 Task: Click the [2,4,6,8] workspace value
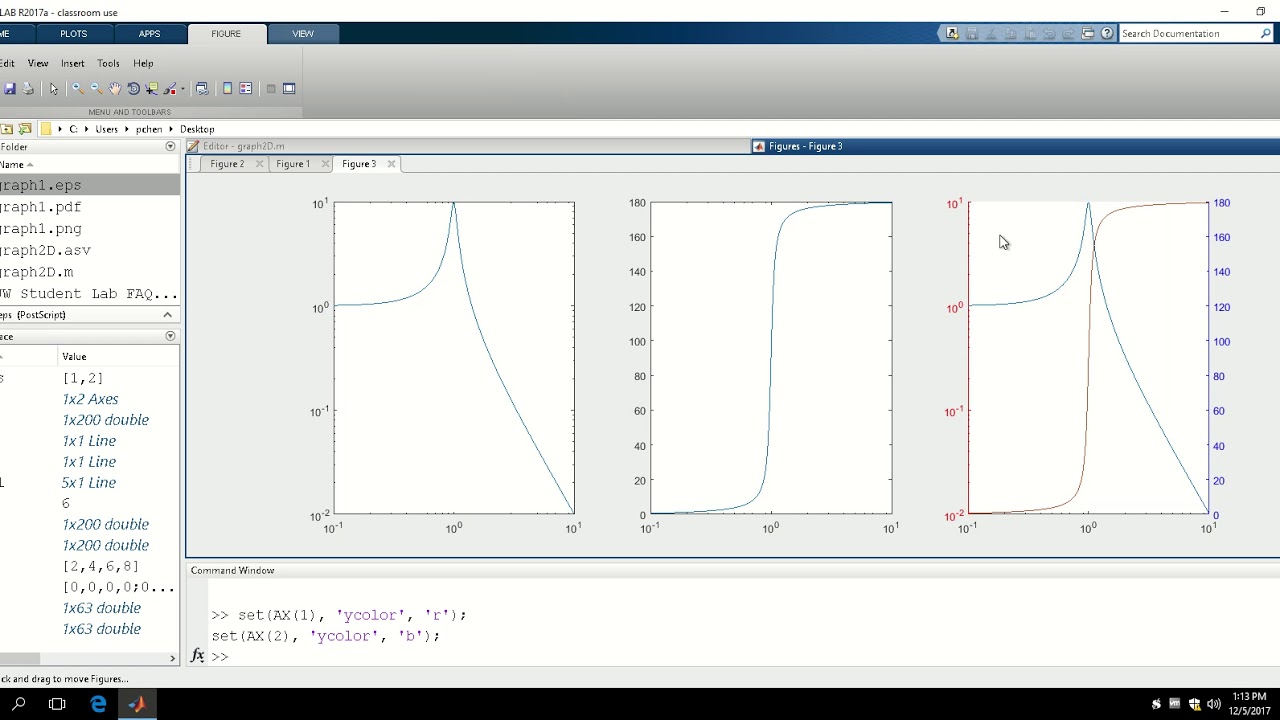click(100, 566)
